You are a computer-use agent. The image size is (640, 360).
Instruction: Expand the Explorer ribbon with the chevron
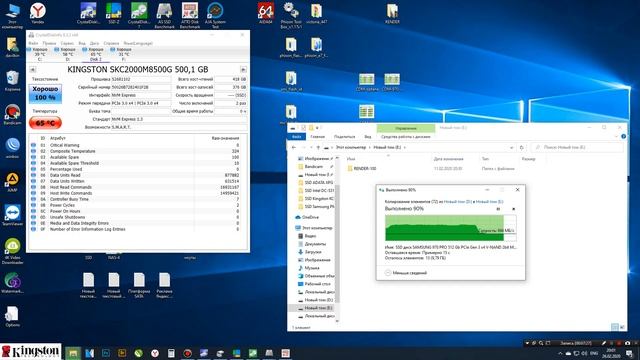pyautogui.click(x=616, y=137)
